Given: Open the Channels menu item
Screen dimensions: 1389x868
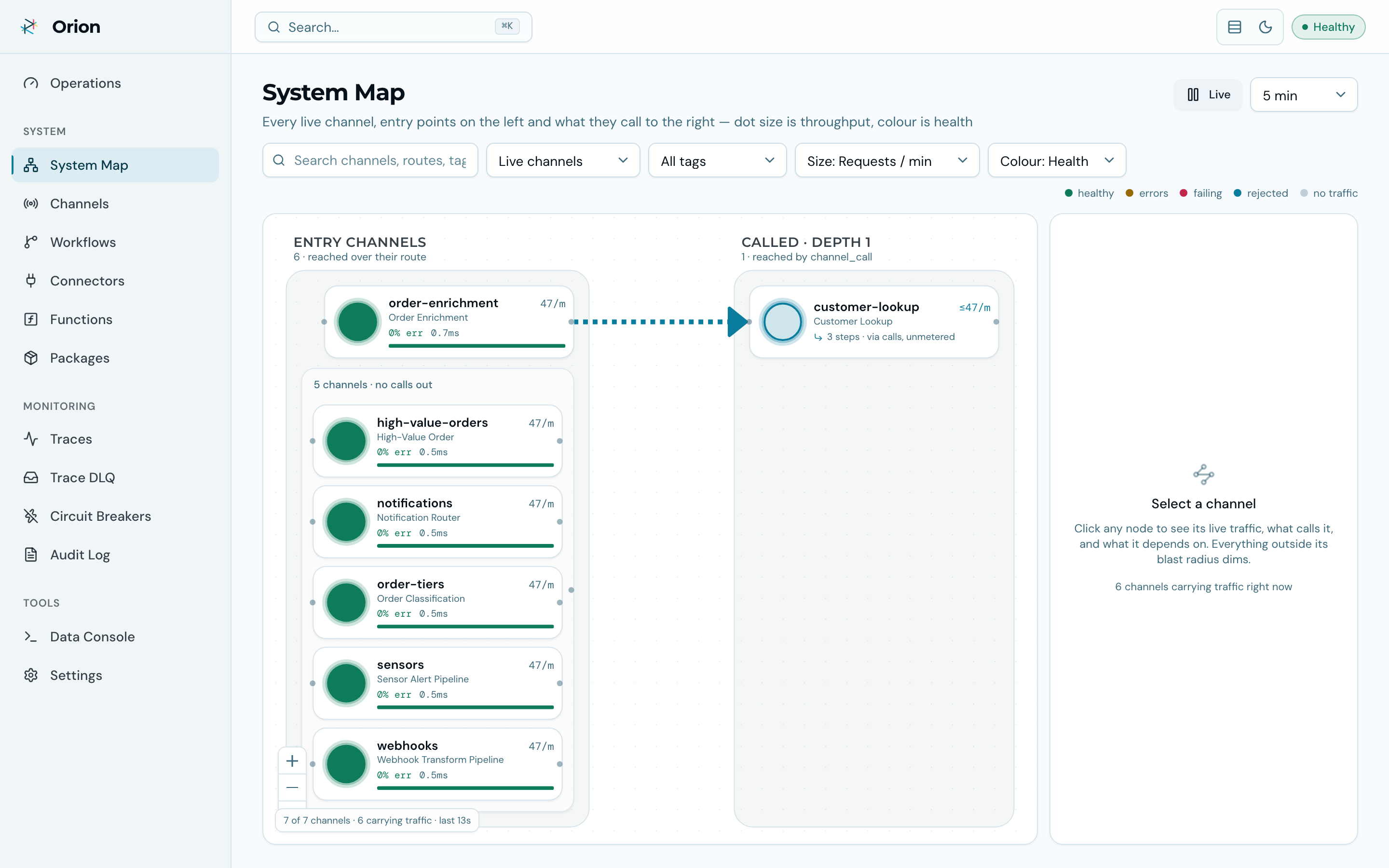Looking at the screenshot, I should [x=115, y=204].
